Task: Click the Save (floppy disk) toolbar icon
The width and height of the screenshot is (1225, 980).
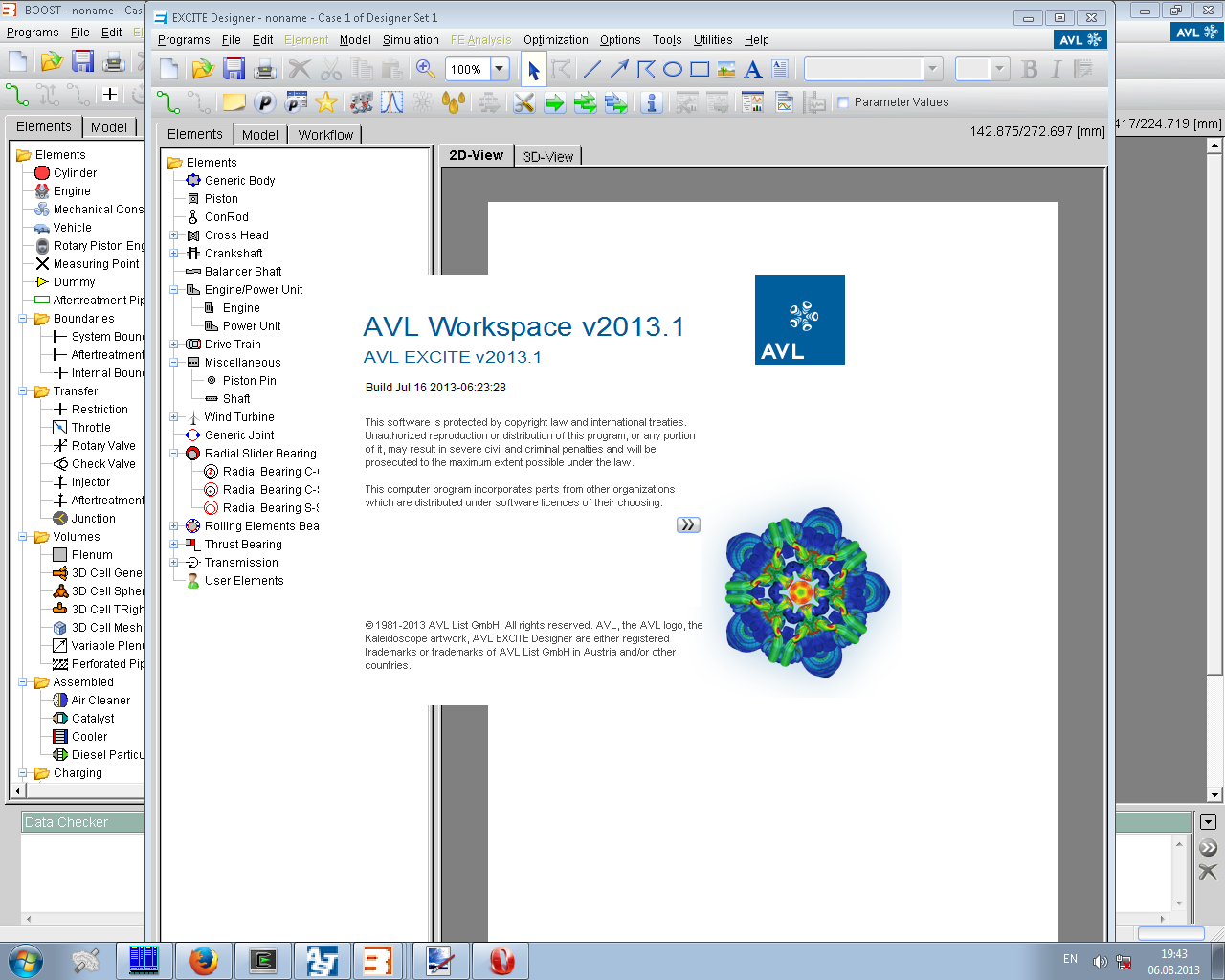Action: click(234, 69)
